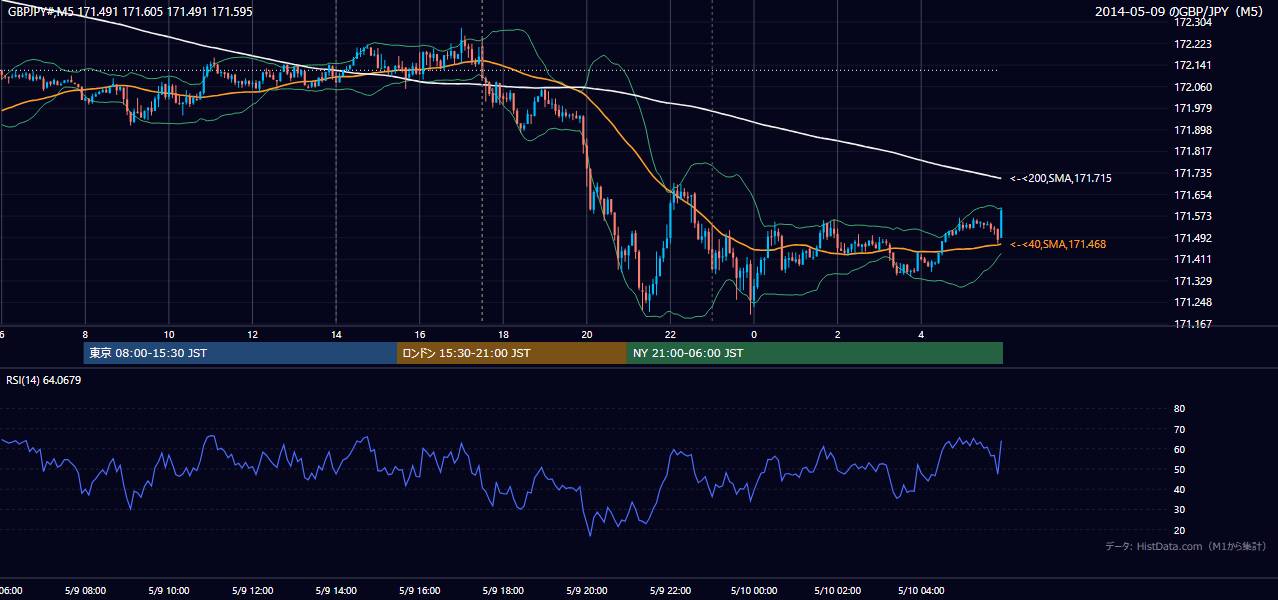
Task: Click price axis value 171.411
Action: coord(1193,259)
